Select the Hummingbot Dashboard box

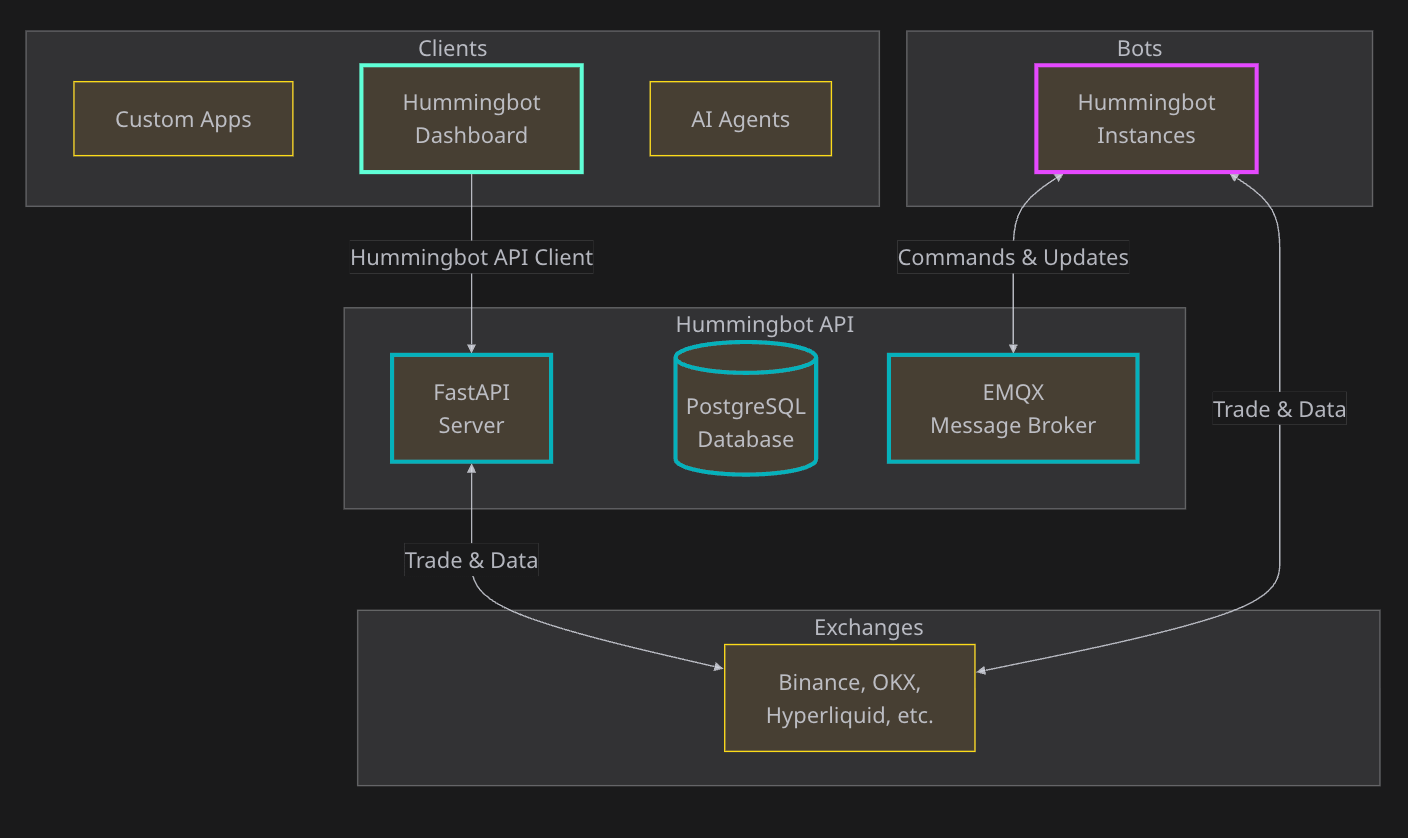(x=471, y=119)
